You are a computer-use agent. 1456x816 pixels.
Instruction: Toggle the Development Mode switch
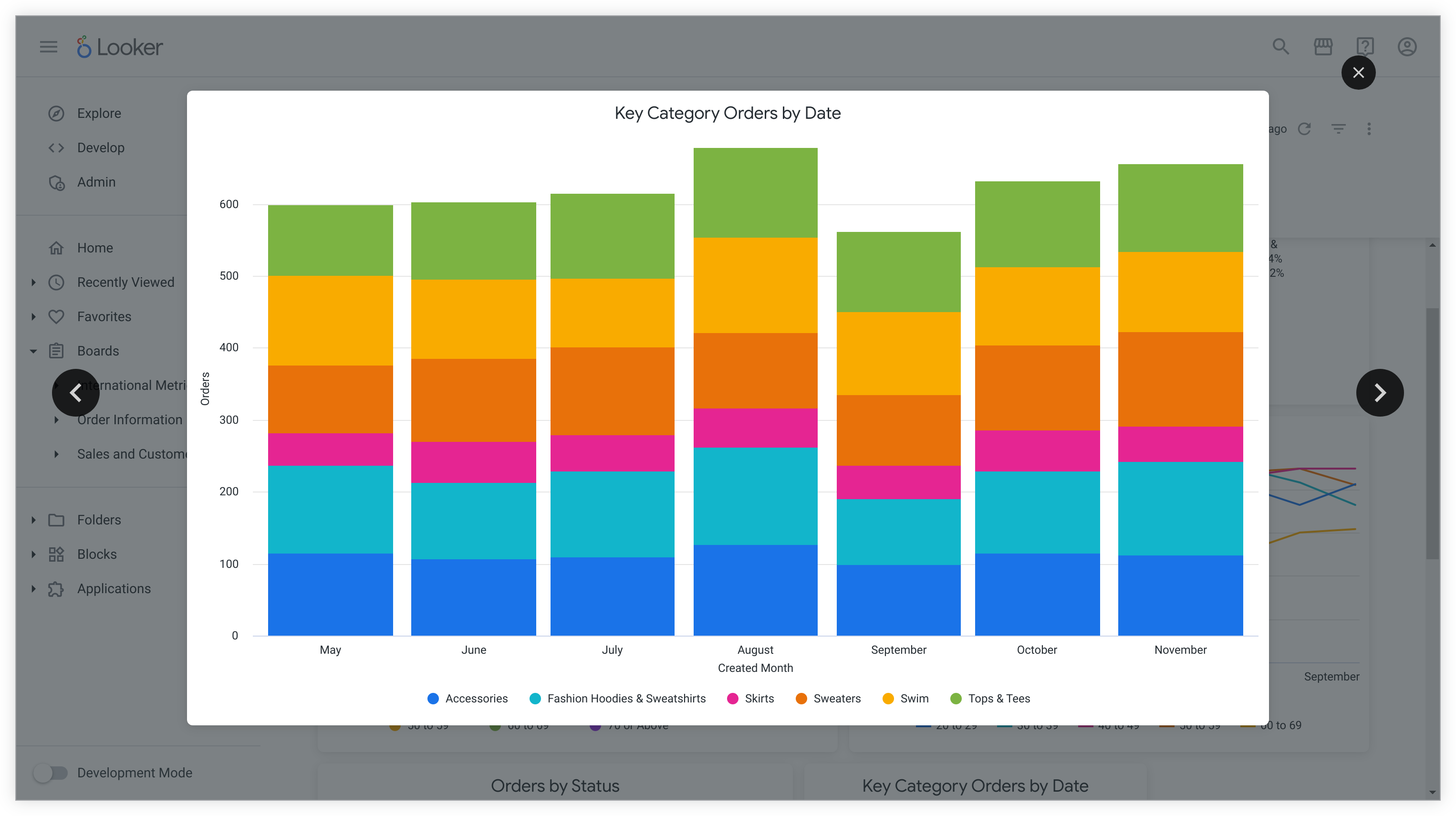pyautogui.click(x=50, y=773)
